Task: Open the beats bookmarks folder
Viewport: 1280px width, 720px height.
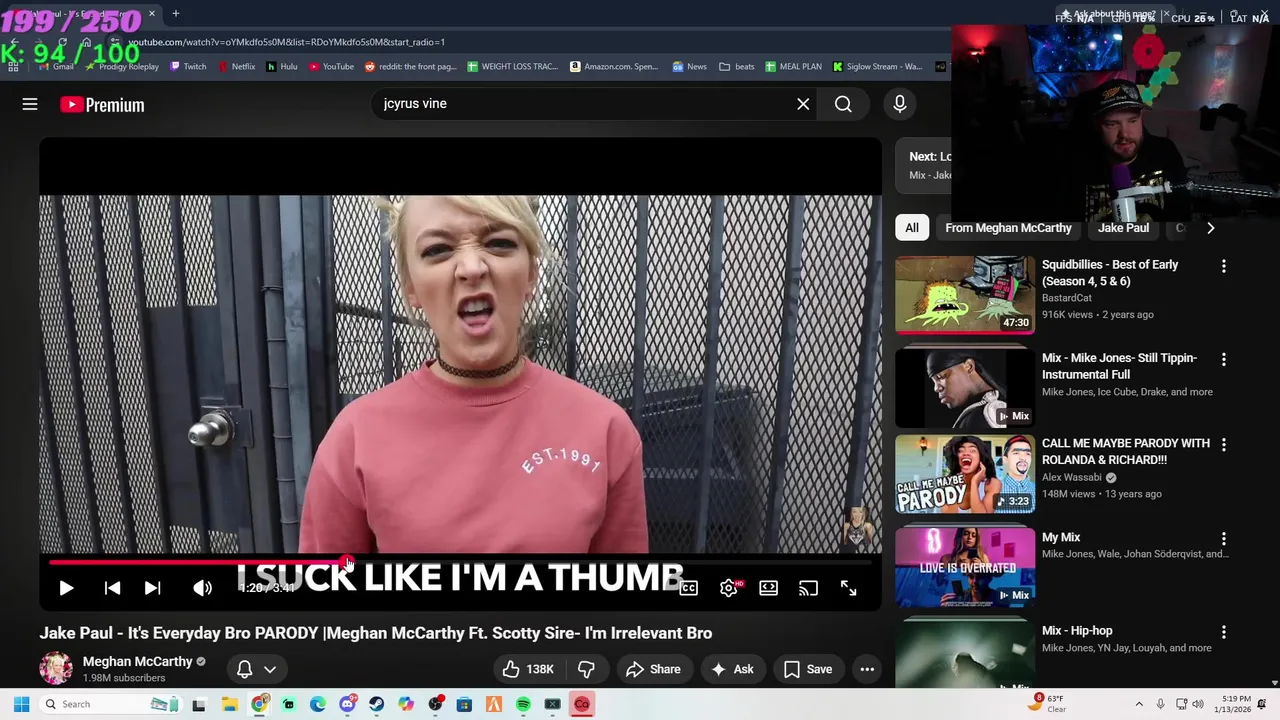Action: (x=737, y=67)
